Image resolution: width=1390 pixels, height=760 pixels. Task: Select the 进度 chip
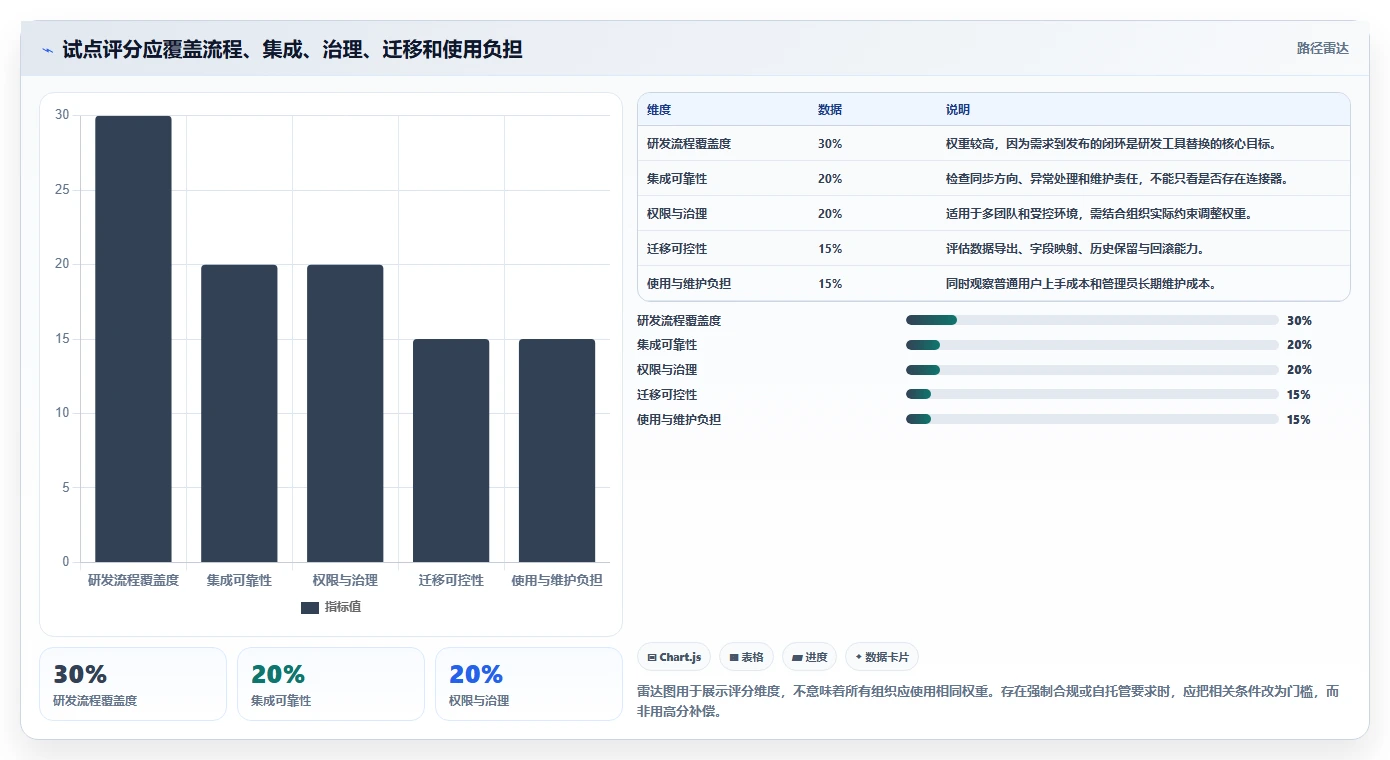(x=809, y=657)
